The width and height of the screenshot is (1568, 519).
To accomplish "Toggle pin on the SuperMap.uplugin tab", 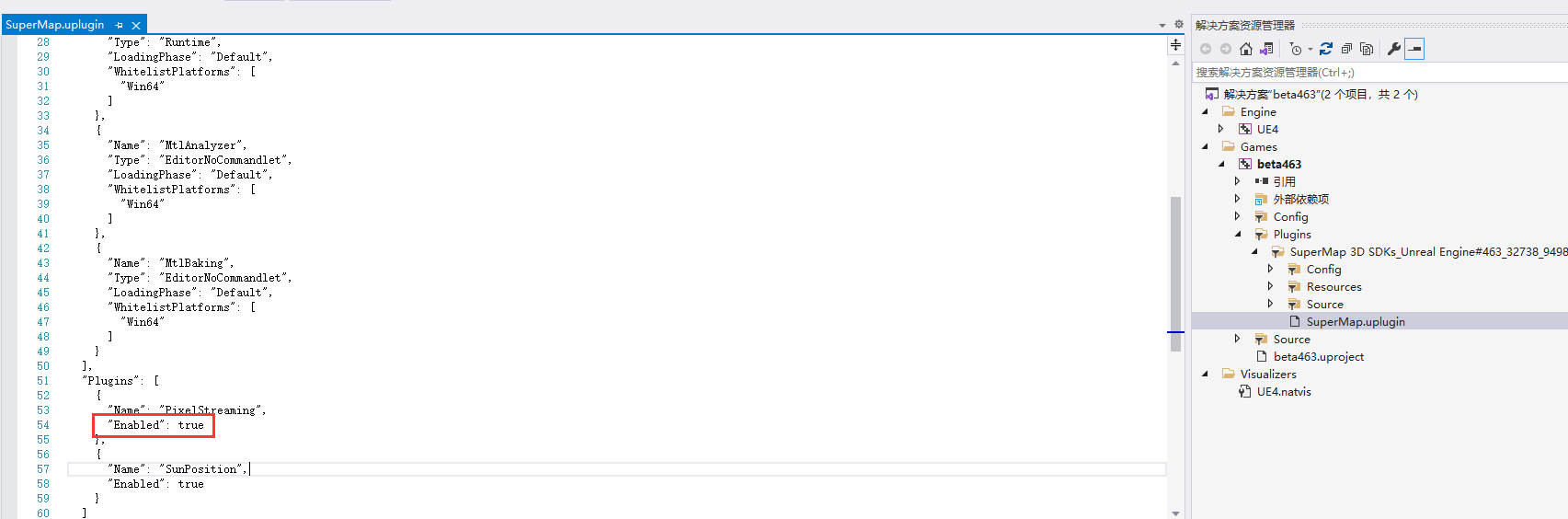I will point(120,25).
